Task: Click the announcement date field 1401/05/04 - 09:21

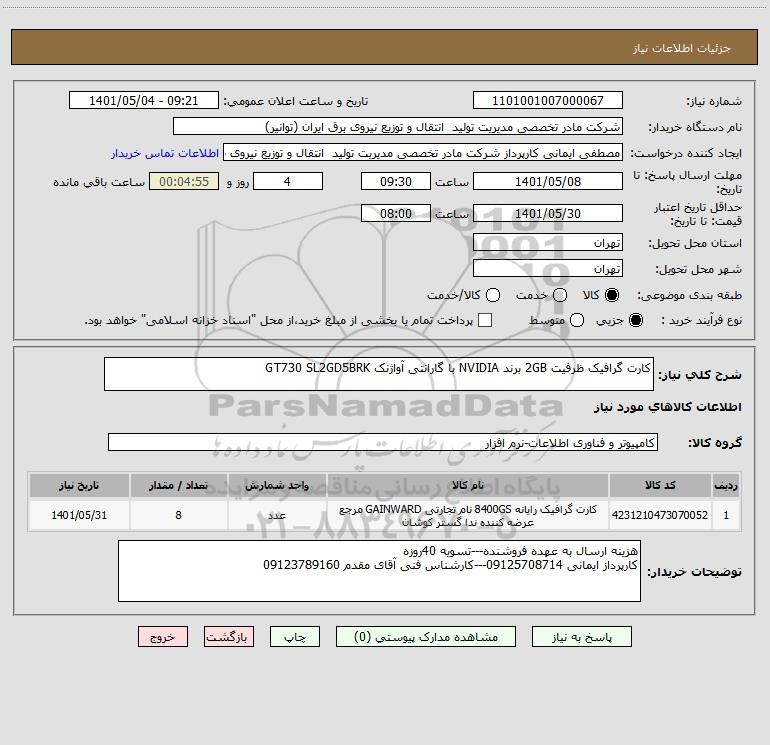Action: coord(143,101)
